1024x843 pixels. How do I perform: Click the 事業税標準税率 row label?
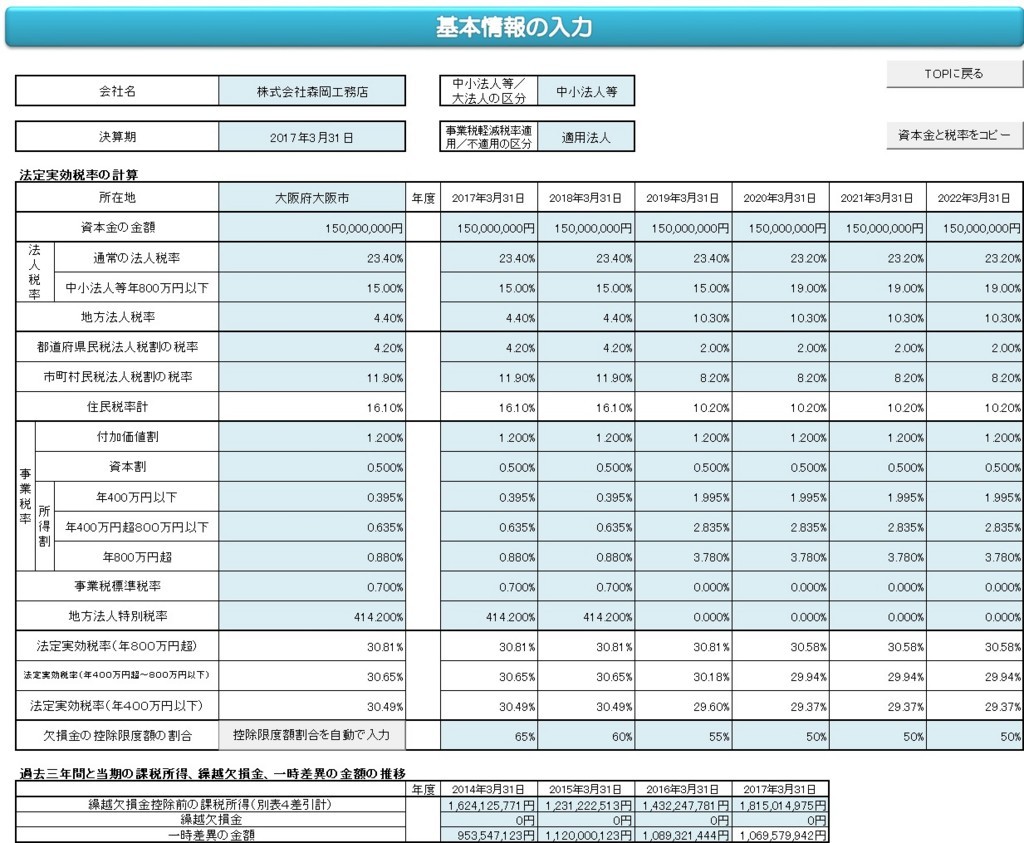pos(118,586)
